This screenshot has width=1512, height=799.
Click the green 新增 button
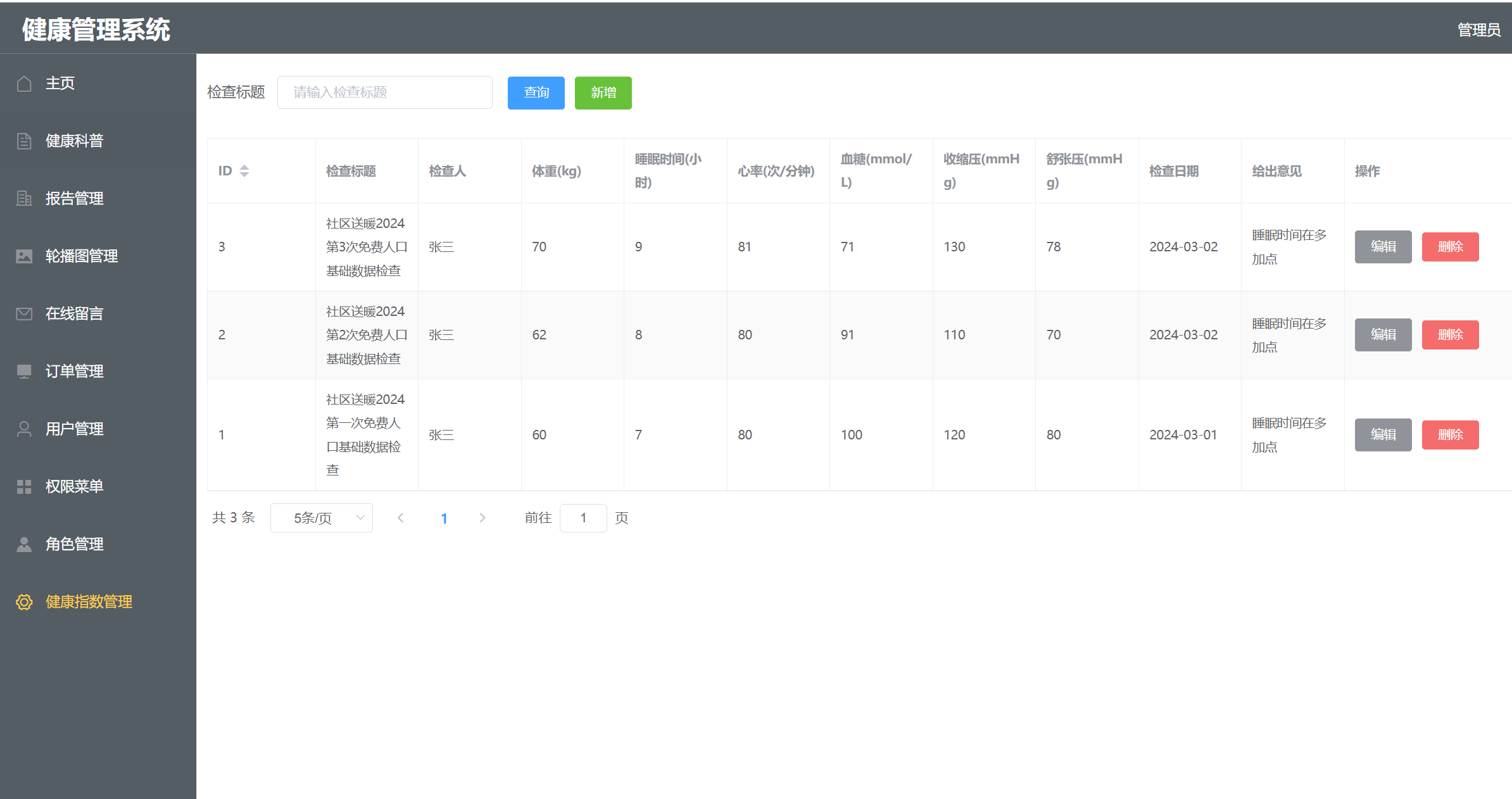point(603,93)
